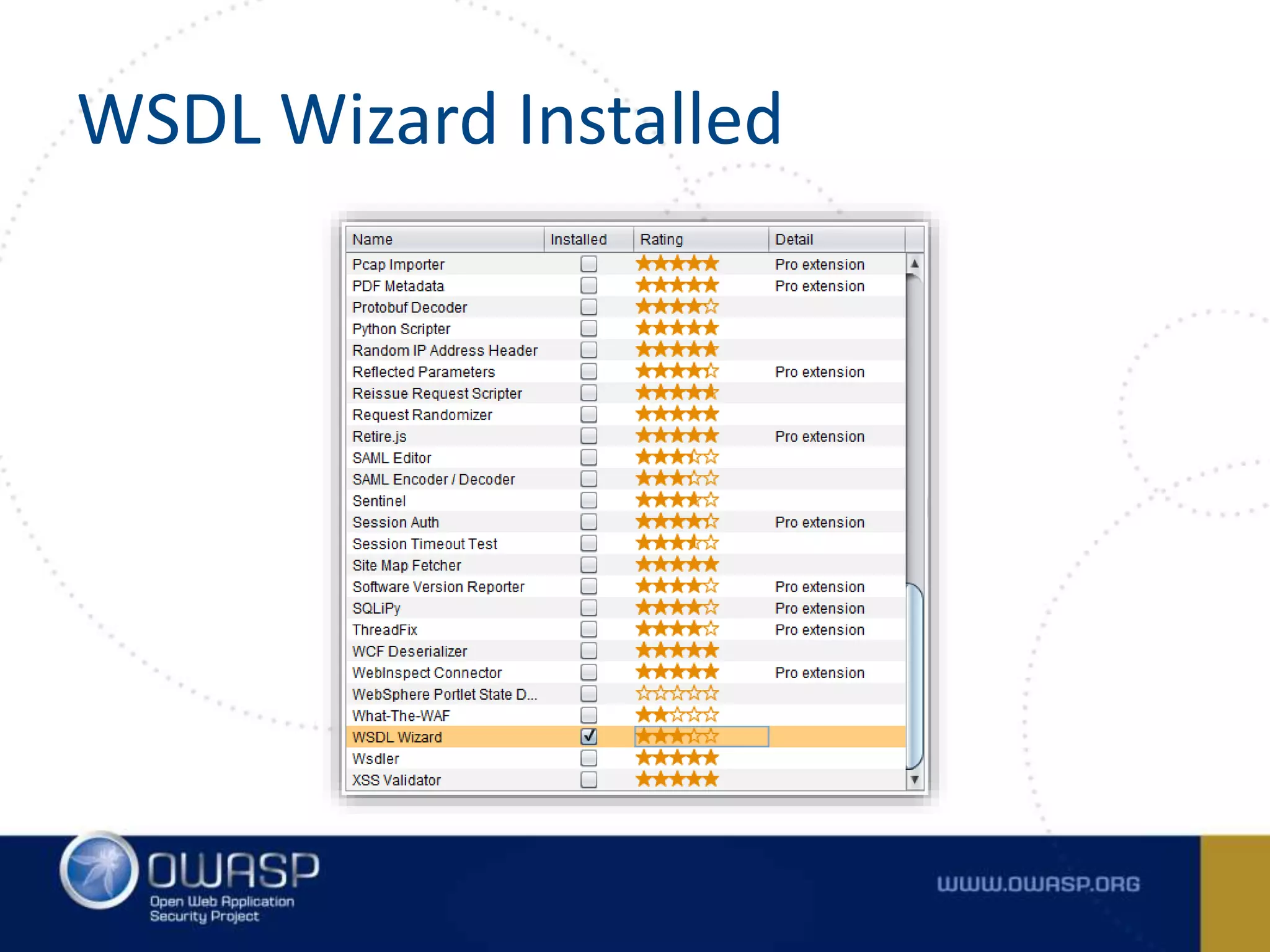Select the WSDL Wizard row
1270x952 pixels.
pyautogui.click(x=626, y=736)
